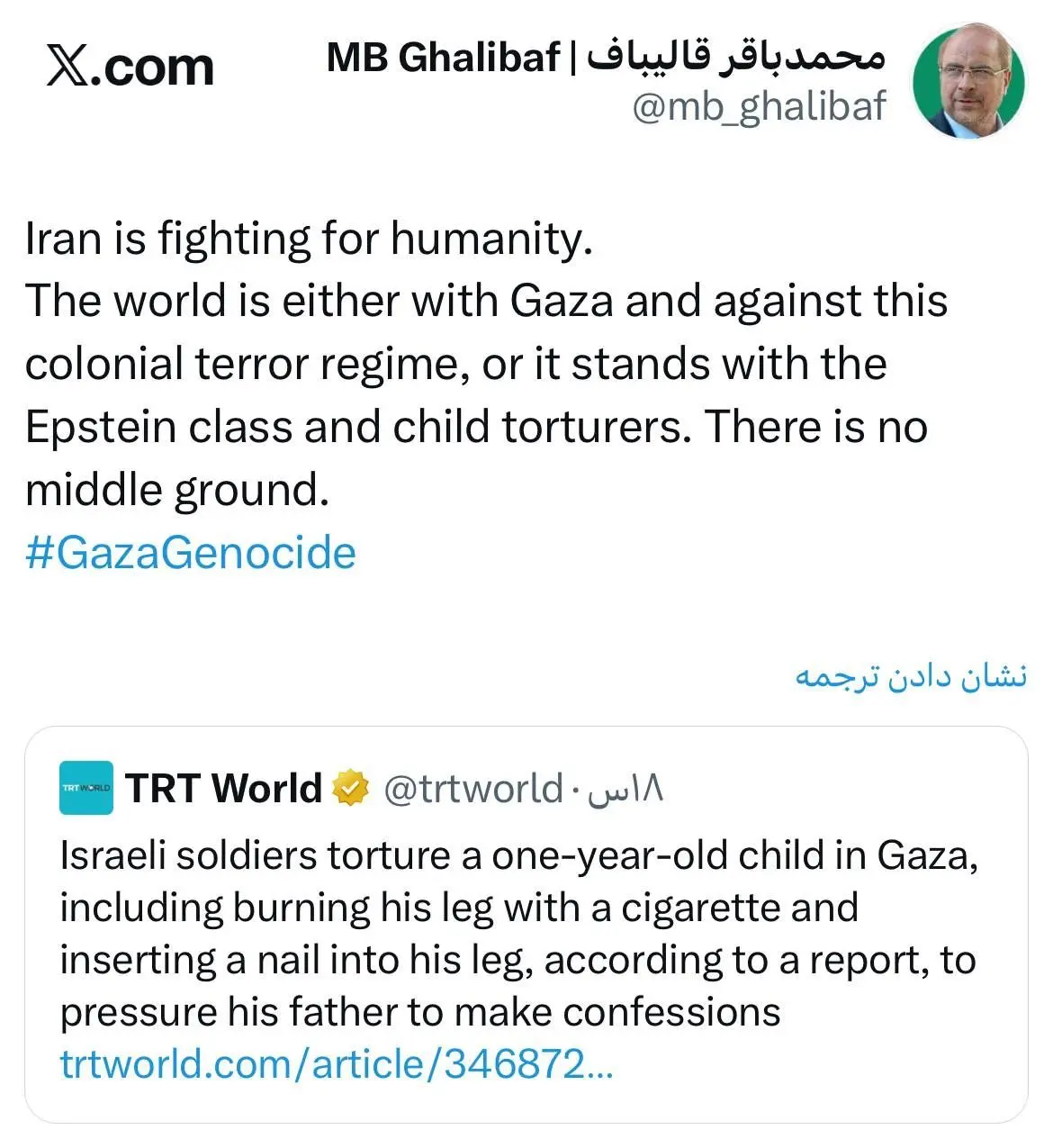Image resolution: width=1053 pixels, height=1148 pixels.
Task: Click the "TRT World" account name
Action: pyautogui.click(x=223, y=789)
